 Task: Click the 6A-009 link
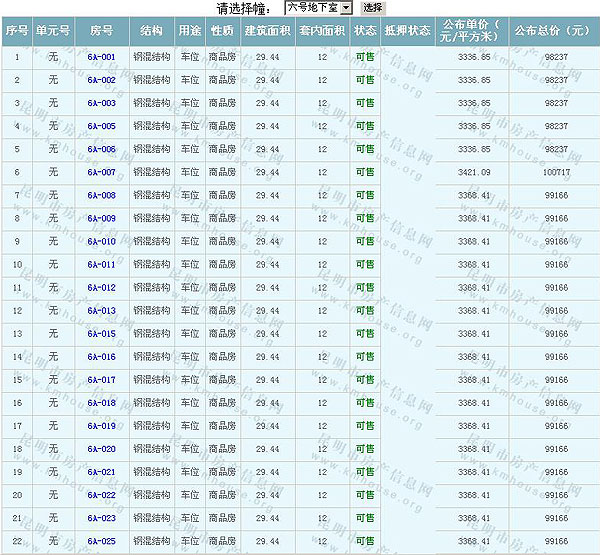coord(101,218)
